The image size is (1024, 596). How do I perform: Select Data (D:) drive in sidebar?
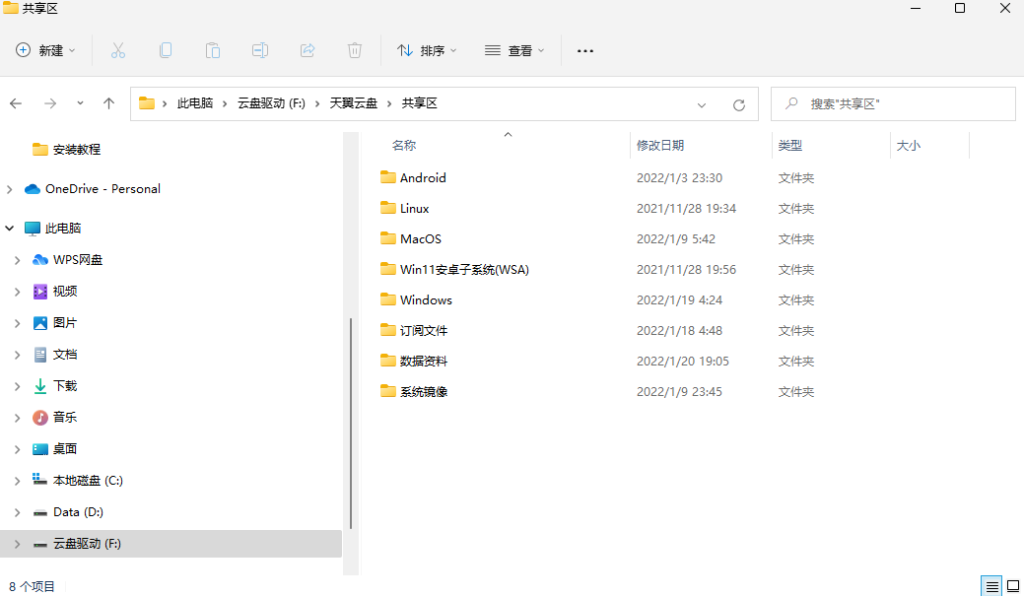pos(78,512)
